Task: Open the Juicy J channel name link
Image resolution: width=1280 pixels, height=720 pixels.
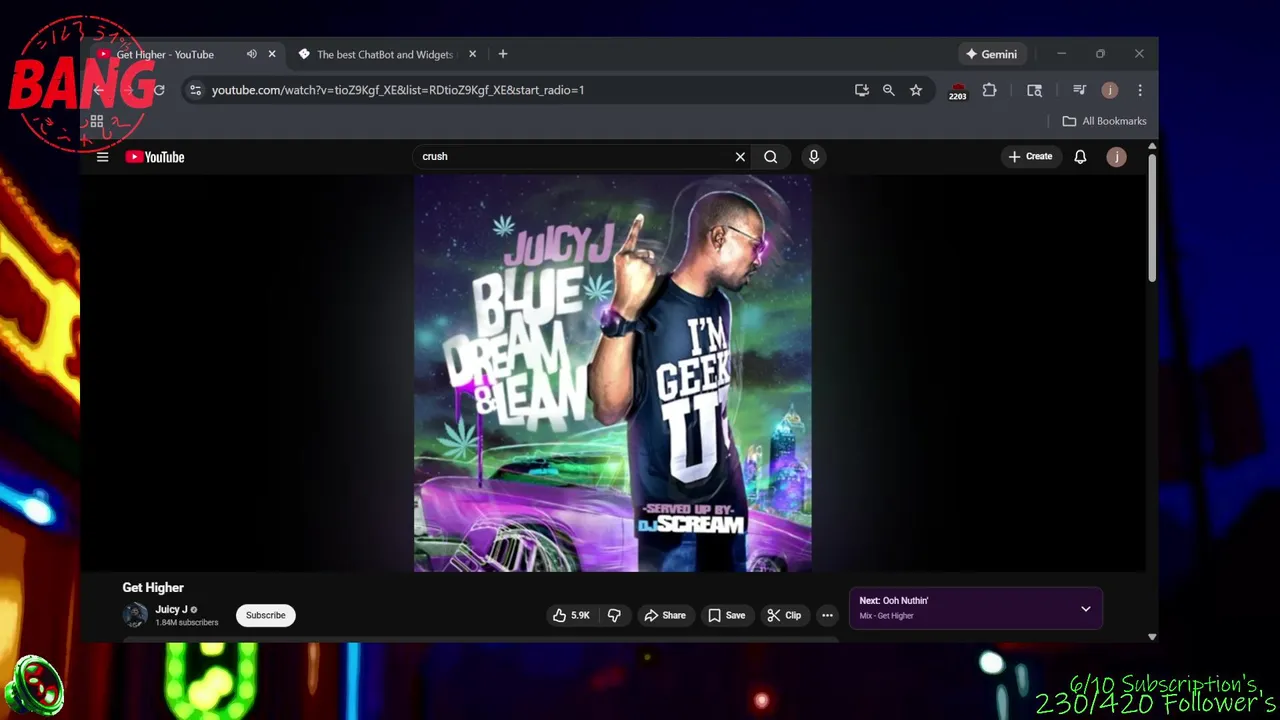Action: [x=171, y=609]
